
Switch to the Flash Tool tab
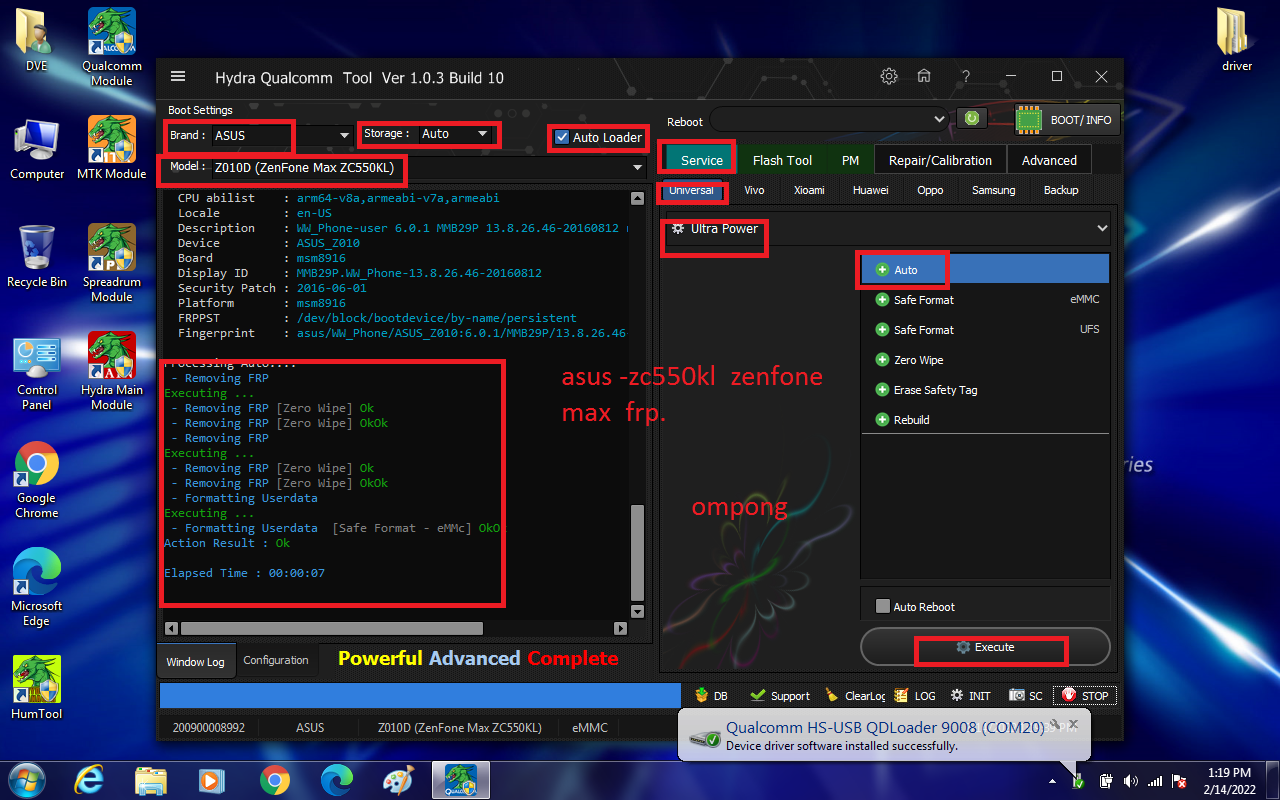coord(782,160)
